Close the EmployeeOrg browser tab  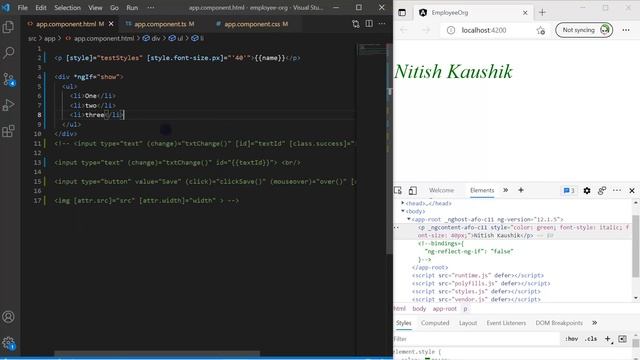coord(525,13)
